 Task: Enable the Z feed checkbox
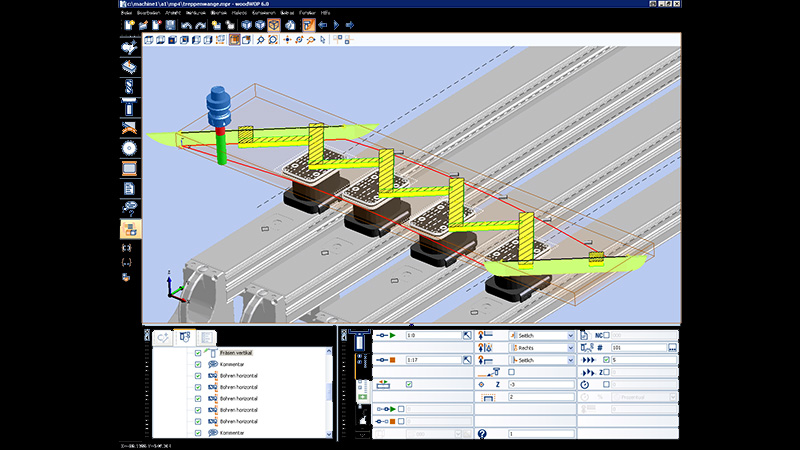[x=606, y=372]
